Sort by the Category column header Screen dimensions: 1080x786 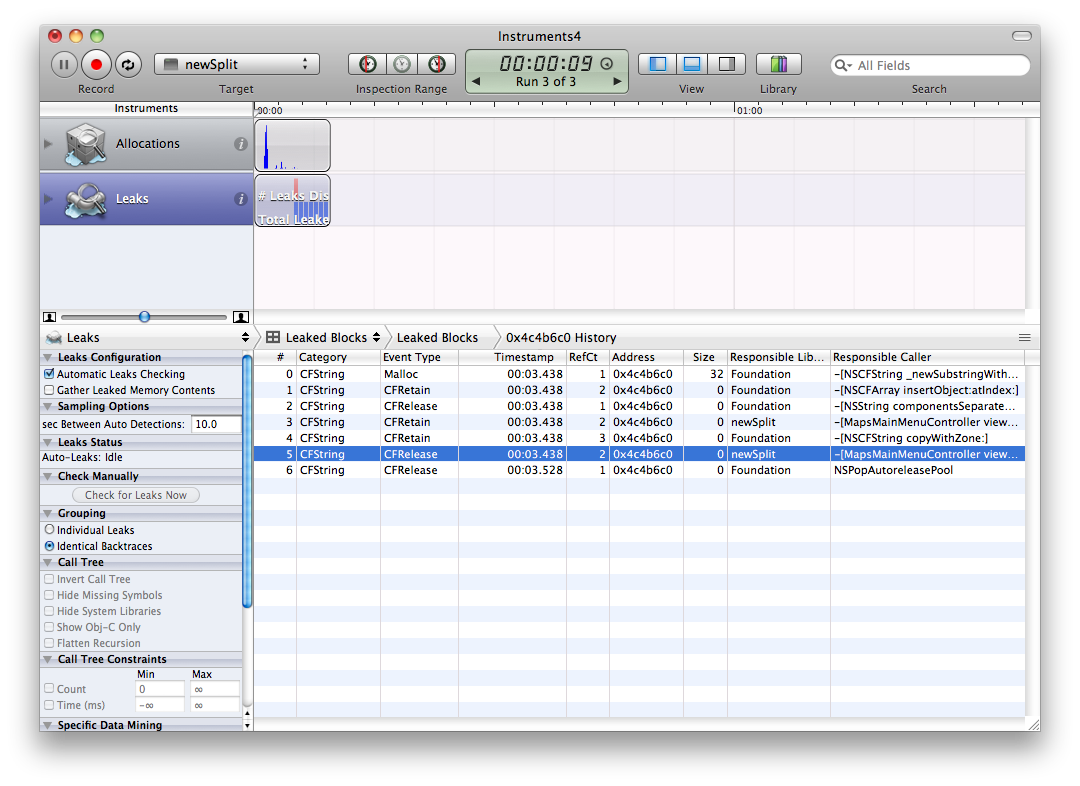[x=338, y=358]
